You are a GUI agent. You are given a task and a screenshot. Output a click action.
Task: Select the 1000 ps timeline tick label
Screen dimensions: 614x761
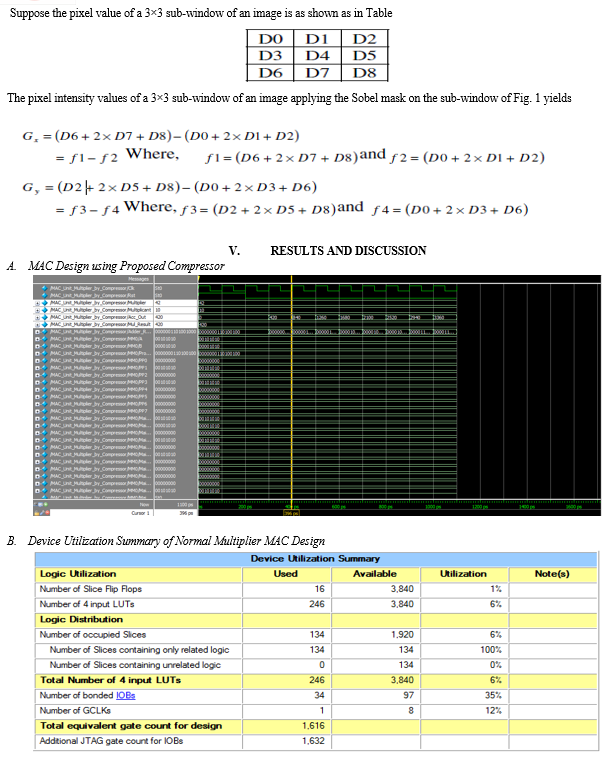432,507
